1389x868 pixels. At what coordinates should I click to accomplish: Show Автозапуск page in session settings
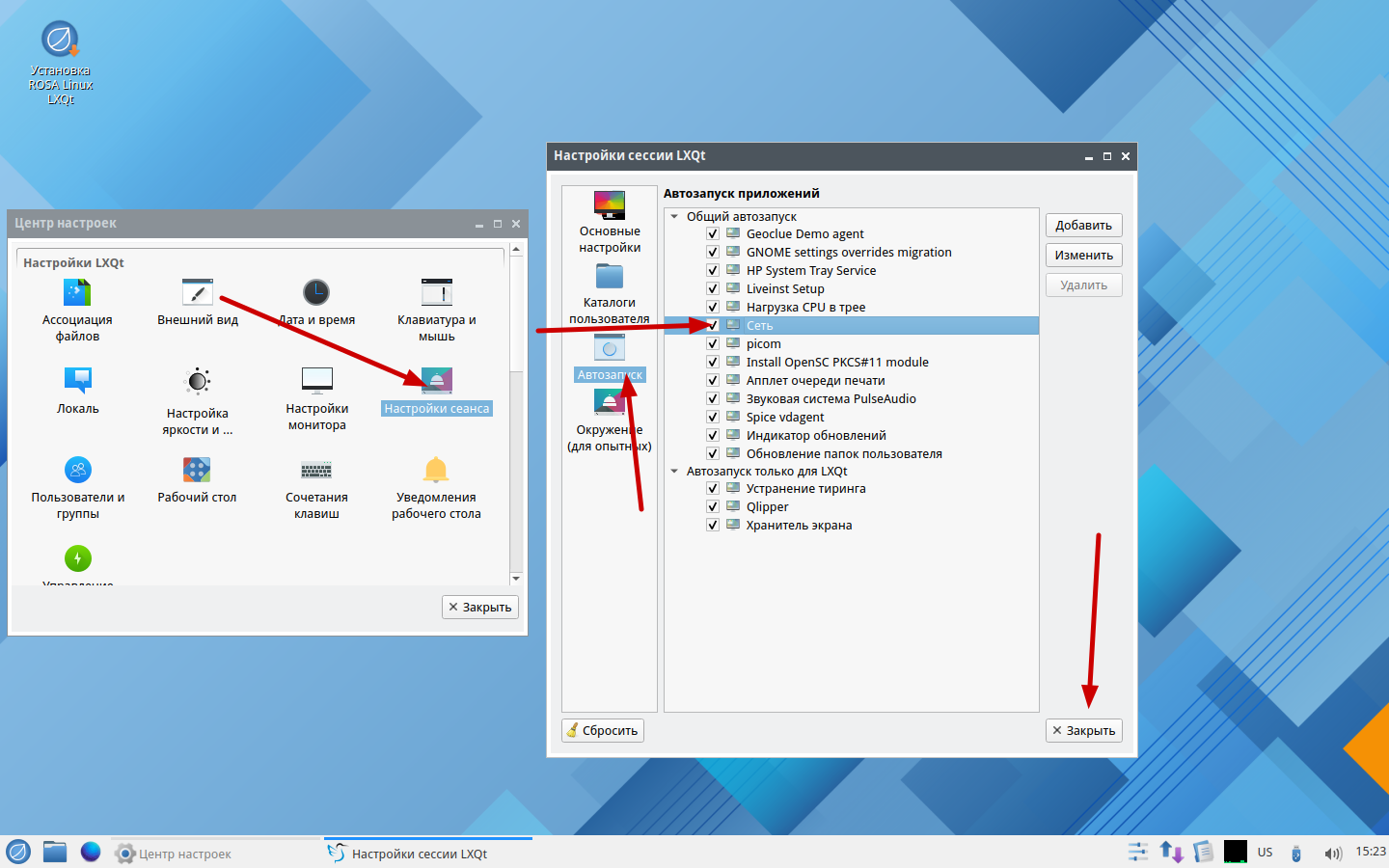pos(610,358)
